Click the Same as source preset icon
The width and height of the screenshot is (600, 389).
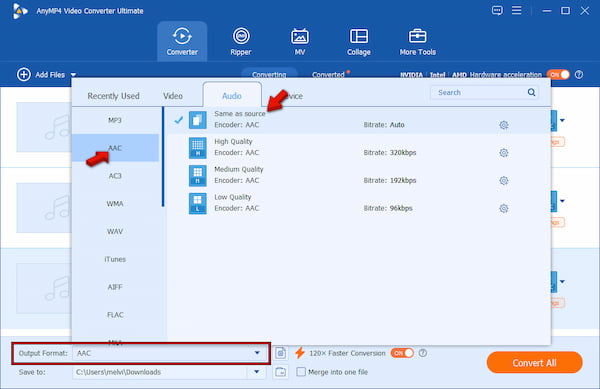click(x=197, y=120)
